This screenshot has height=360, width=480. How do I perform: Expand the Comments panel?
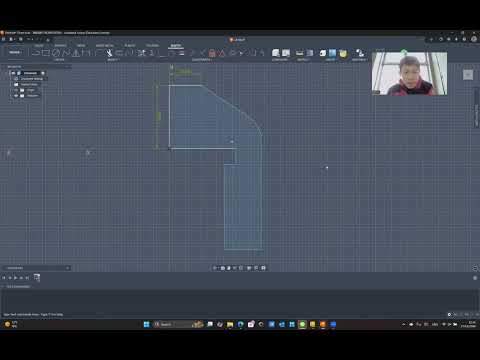68,268
